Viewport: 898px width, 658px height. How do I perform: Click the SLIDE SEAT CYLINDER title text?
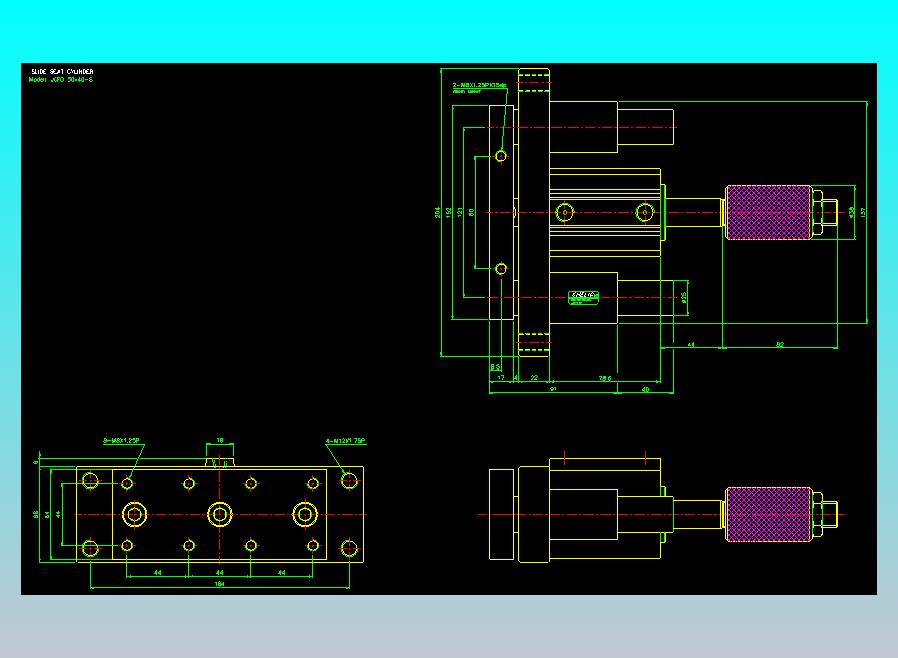click(x=62, y=72)
